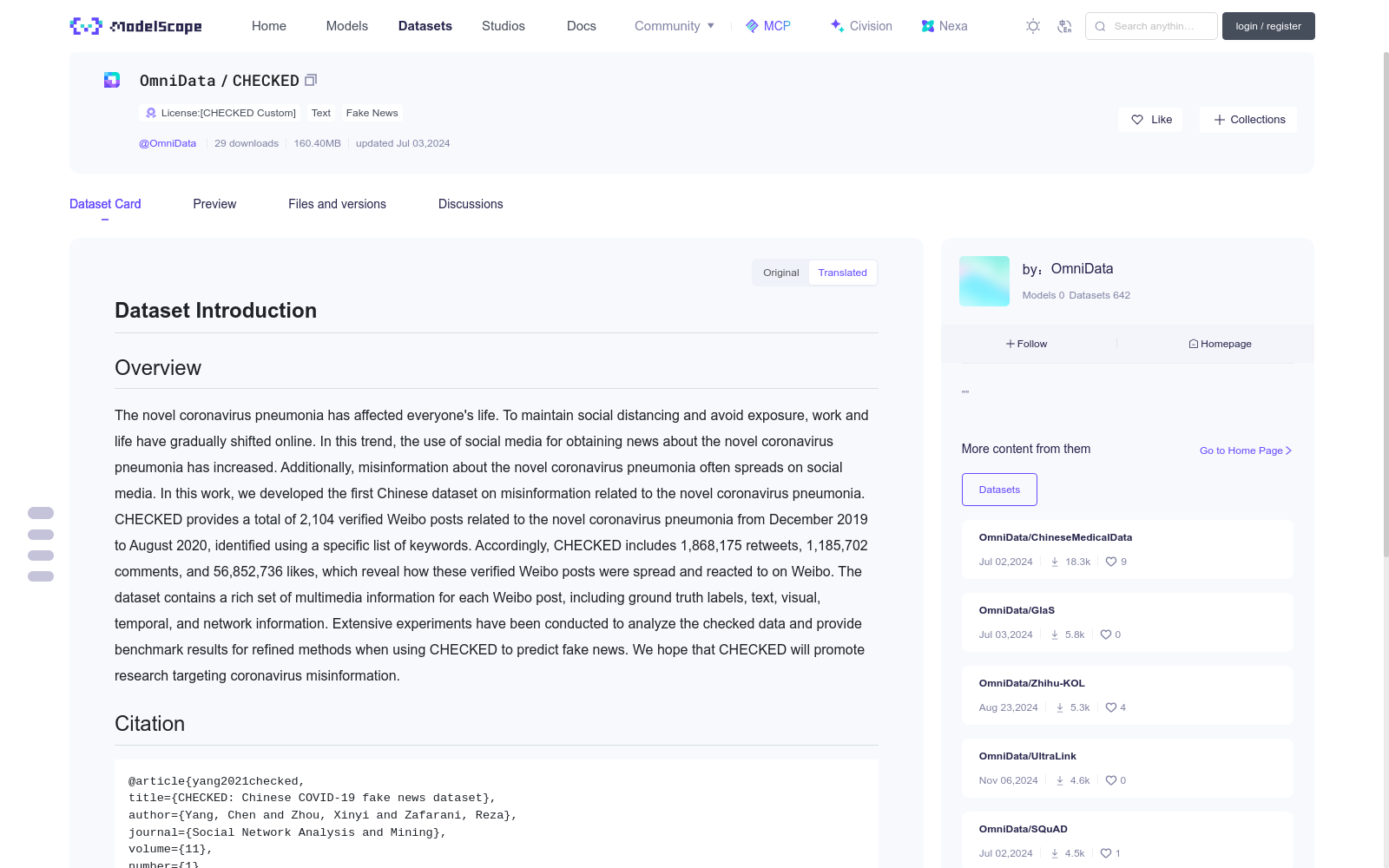Click the updated Jul 03,2024 text
Viewport: 1389px width, 868px height.
coord(403,143)
